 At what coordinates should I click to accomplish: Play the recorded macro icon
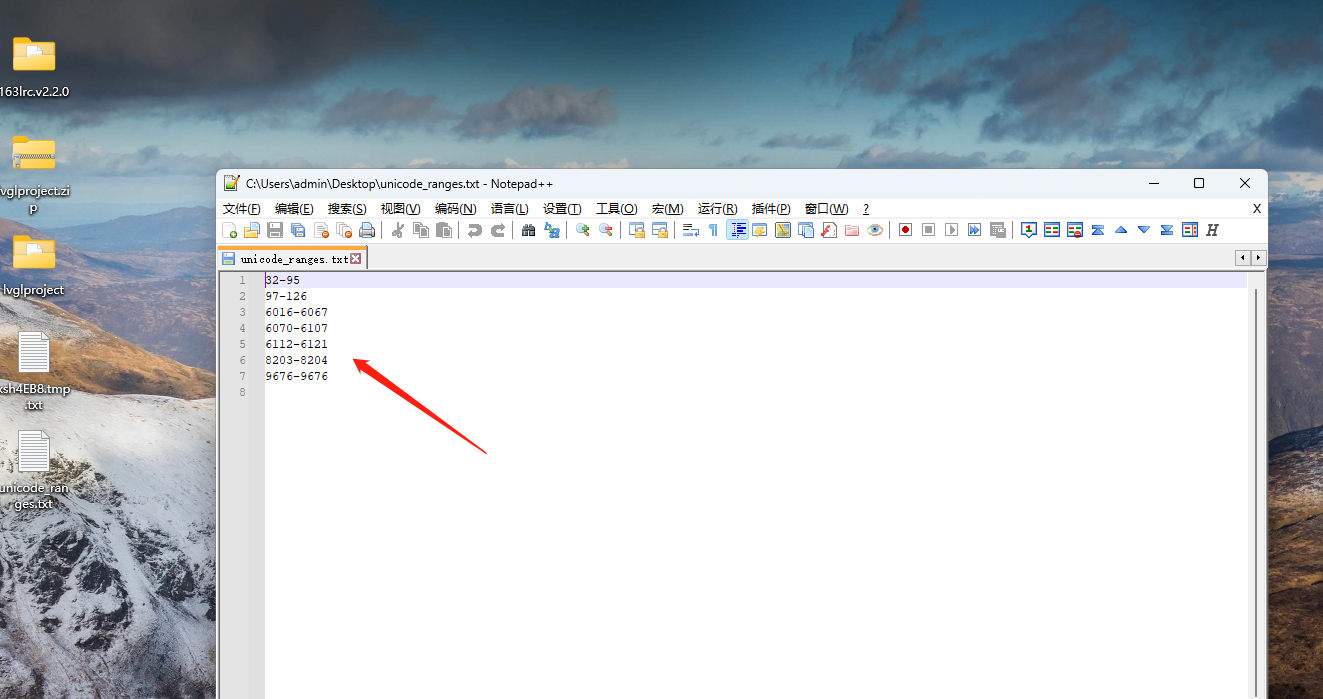[951, 230]
